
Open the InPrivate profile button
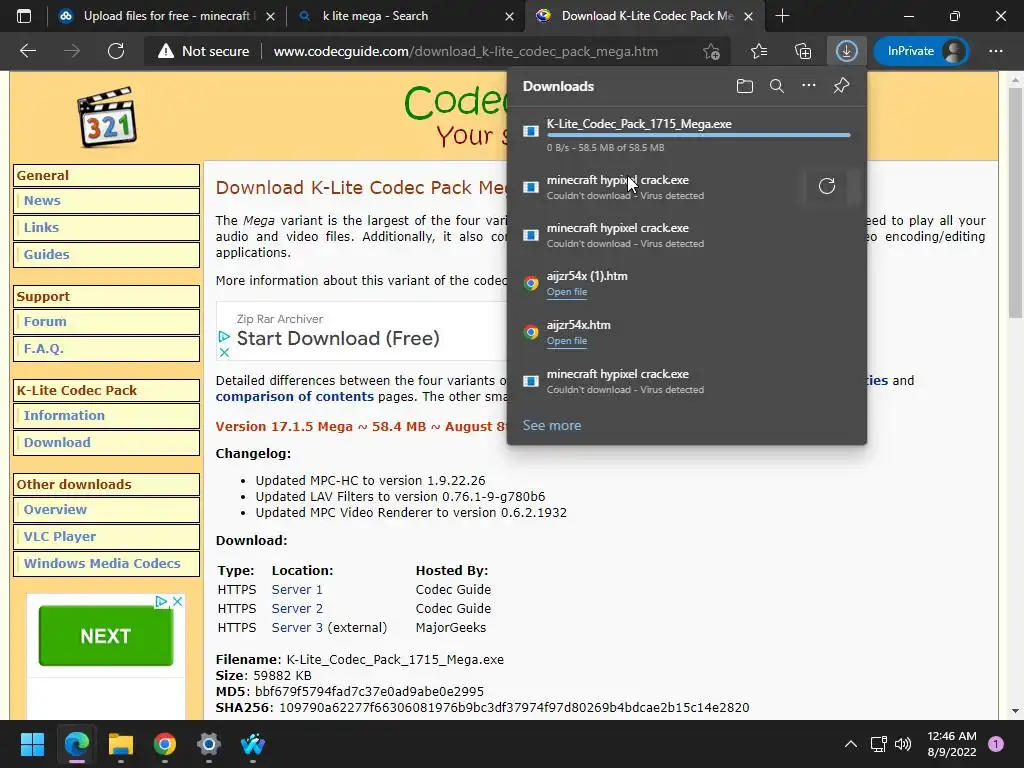click(921, 51)
